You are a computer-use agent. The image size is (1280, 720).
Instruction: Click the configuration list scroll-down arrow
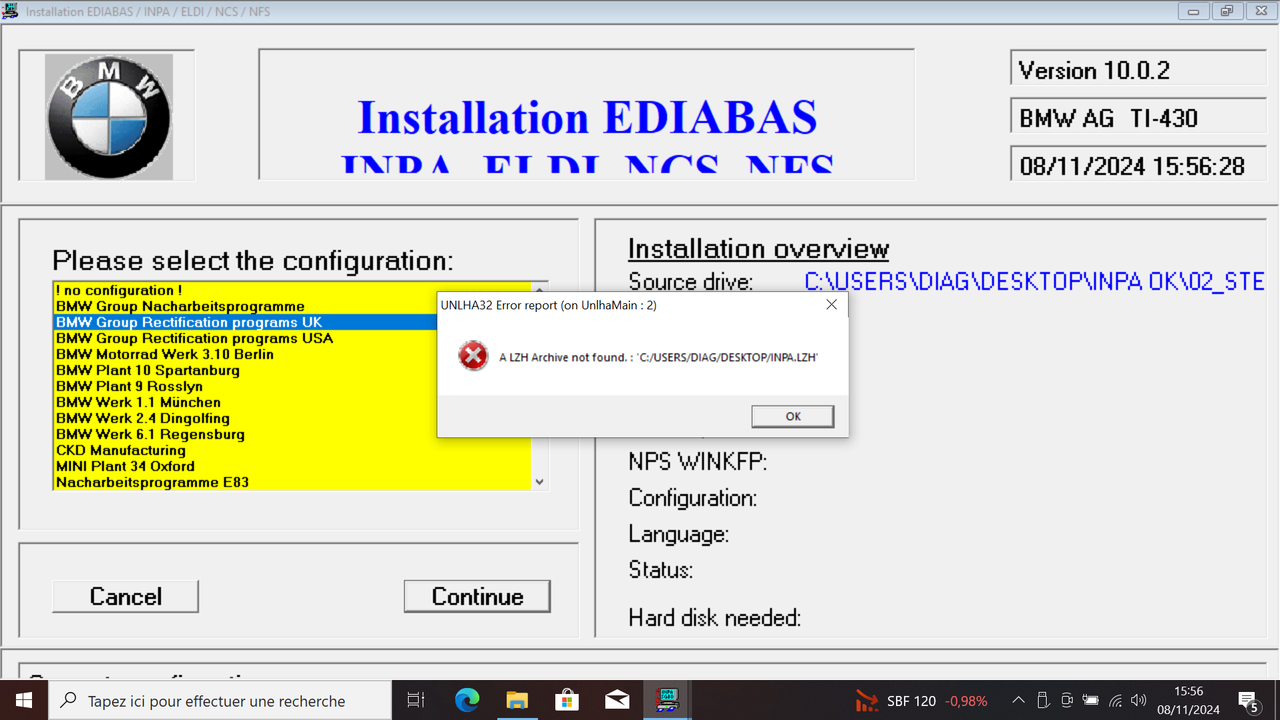click(x=540, y=482)
